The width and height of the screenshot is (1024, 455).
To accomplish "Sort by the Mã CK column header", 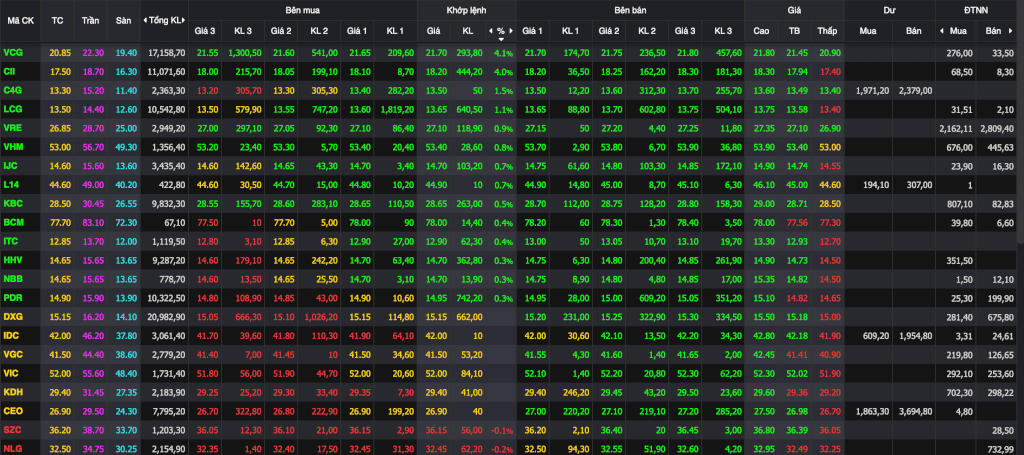I will coord(20,20).
